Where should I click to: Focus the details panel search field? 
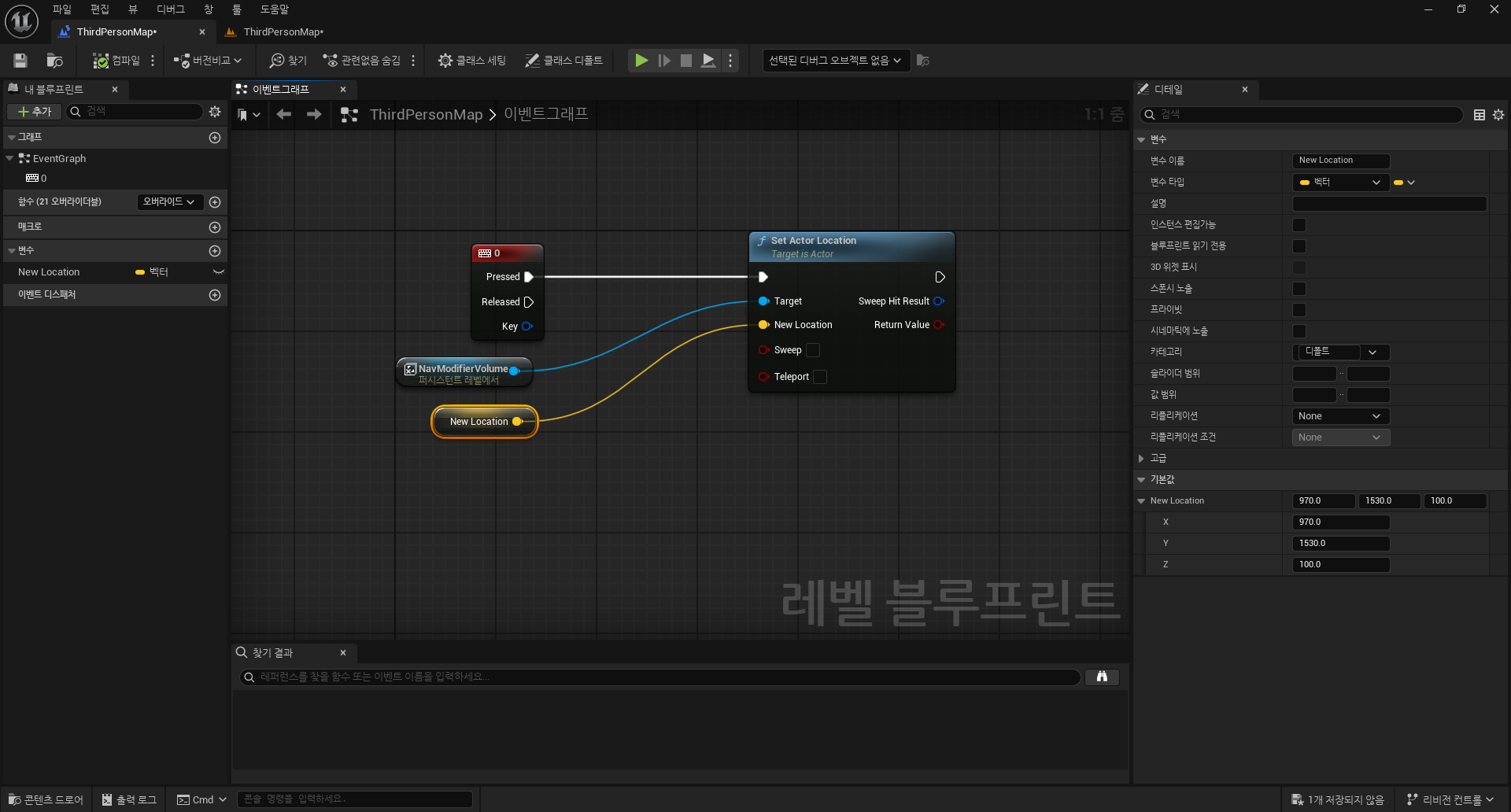1302,115
